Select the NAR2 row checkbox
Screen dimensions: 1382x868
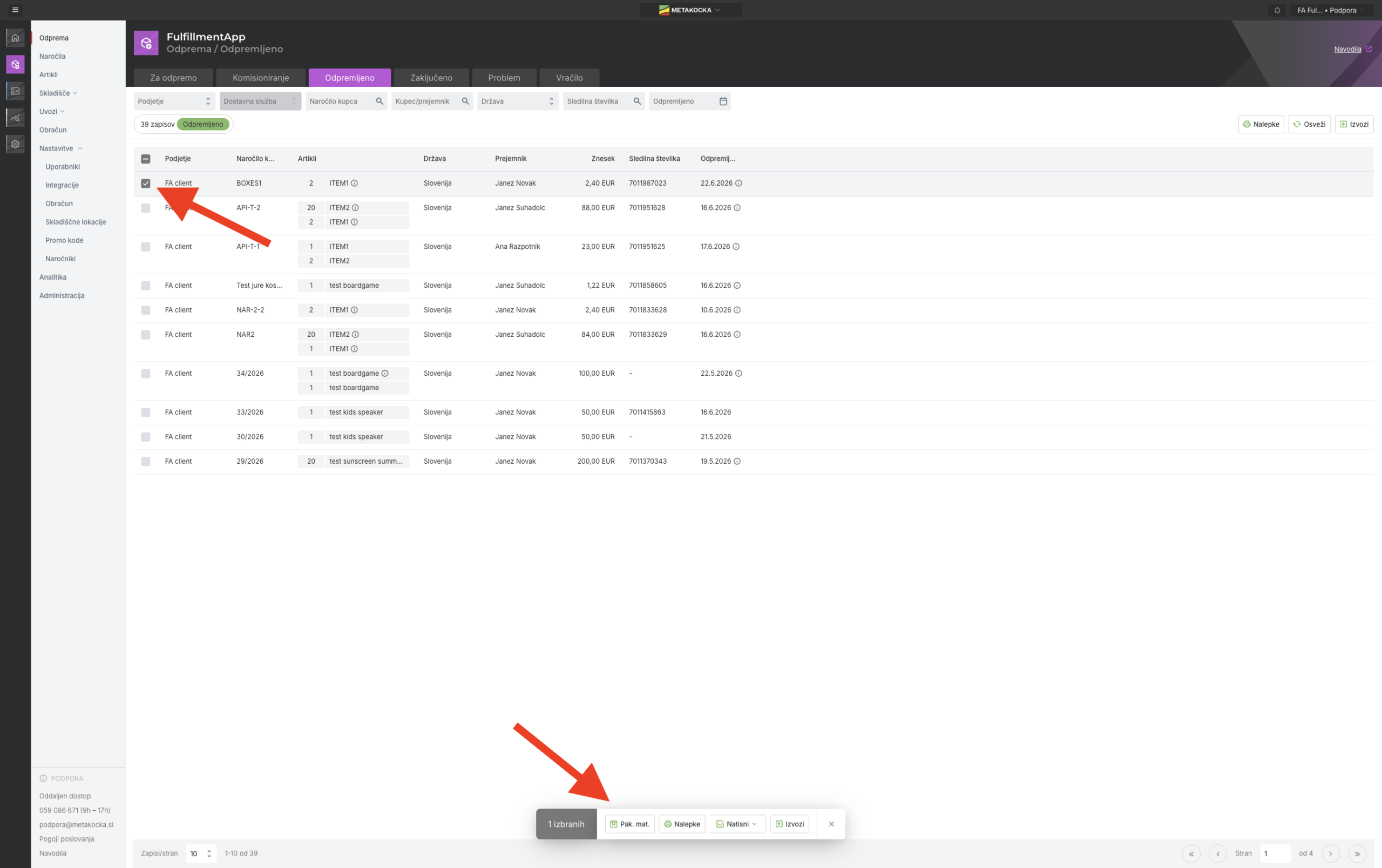146,335
